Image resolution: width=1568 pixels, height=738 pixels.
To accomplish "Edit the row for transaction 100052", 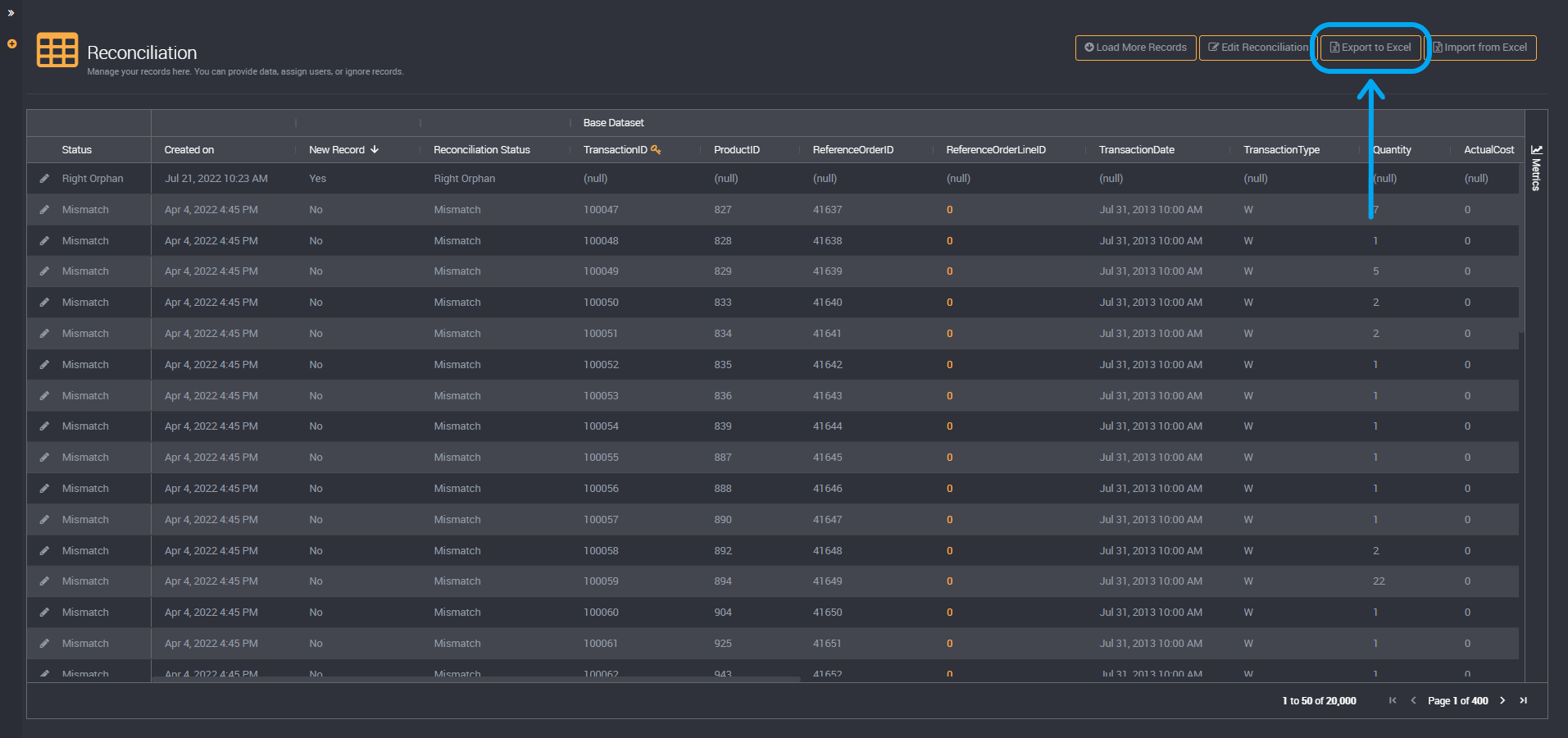I will (44, 365).
